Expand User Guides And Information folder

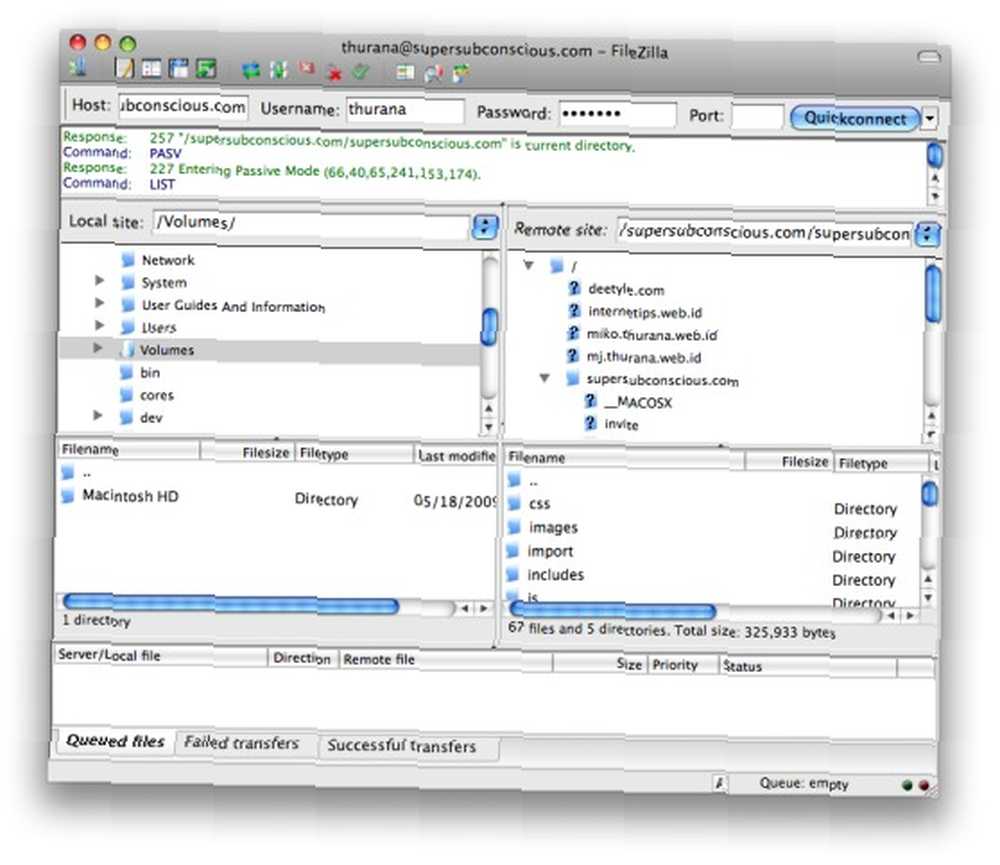coord(99,302)
